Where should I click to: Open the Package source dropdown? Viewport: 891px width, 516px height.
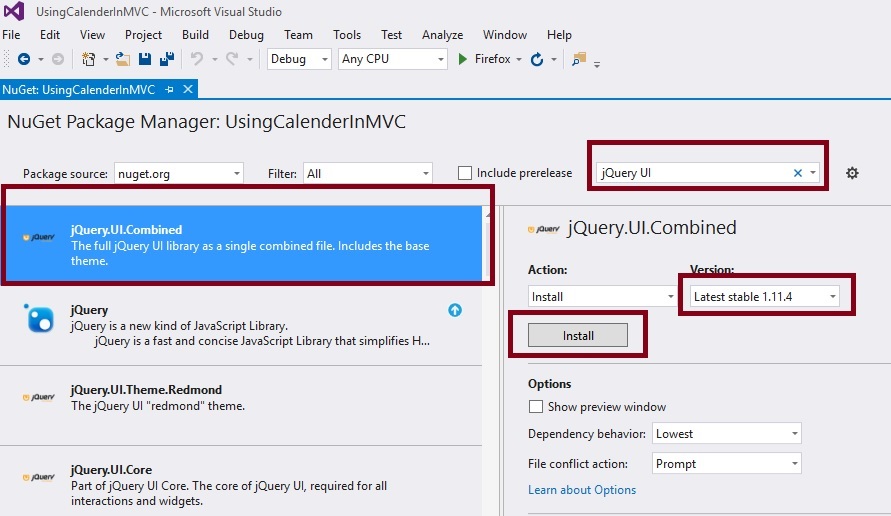click(x=178, y=173)
